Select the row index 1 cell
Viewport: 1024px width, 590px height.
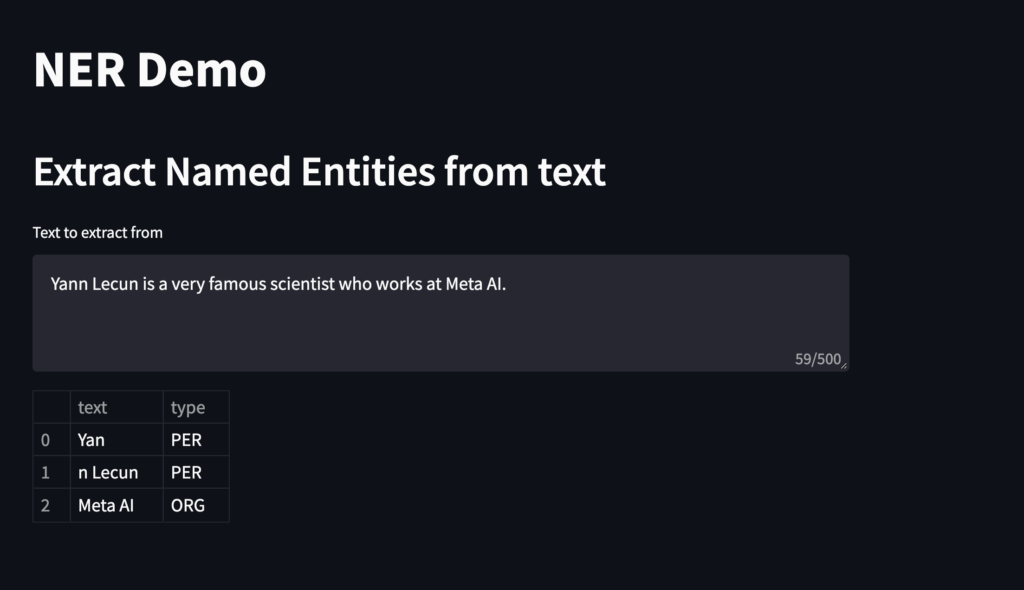pyautogui.click(x=45, y=473)
